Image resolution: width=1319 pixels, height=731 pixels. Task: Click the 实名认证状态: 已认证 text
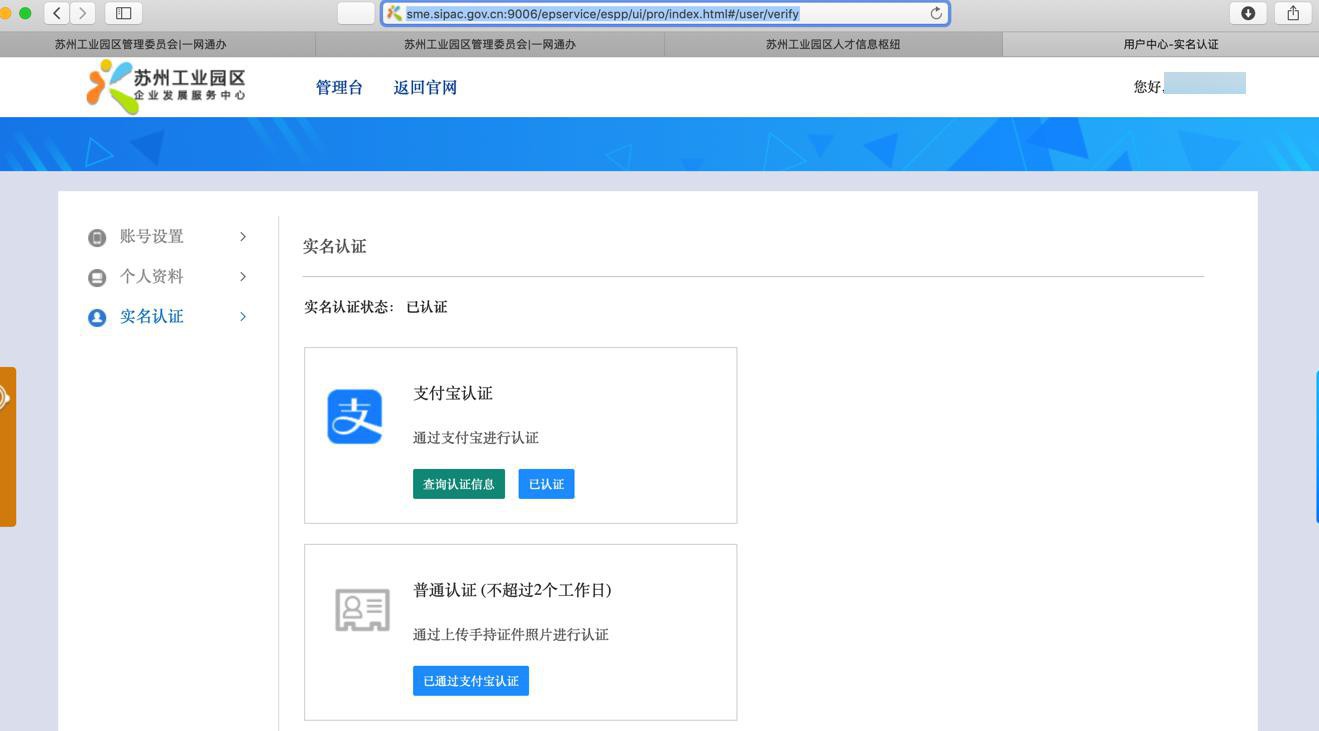pos(376,307)
